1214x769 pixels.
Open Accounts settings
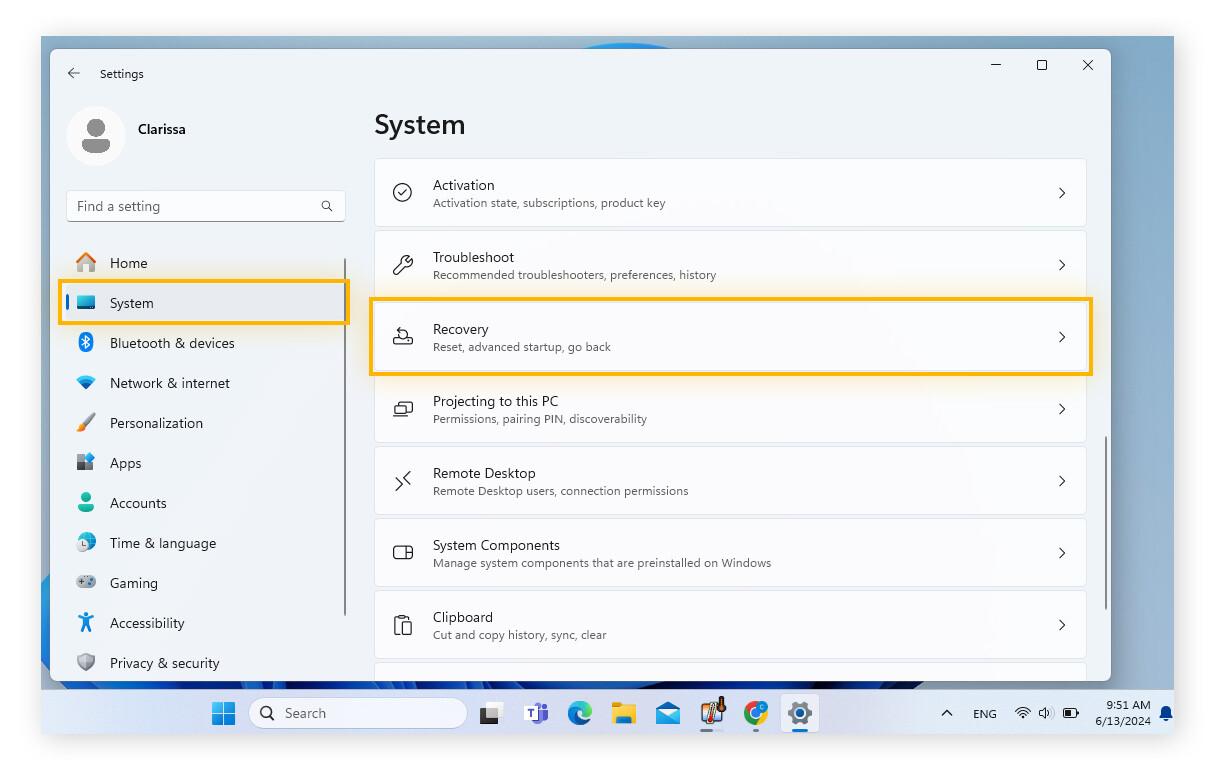138,503
